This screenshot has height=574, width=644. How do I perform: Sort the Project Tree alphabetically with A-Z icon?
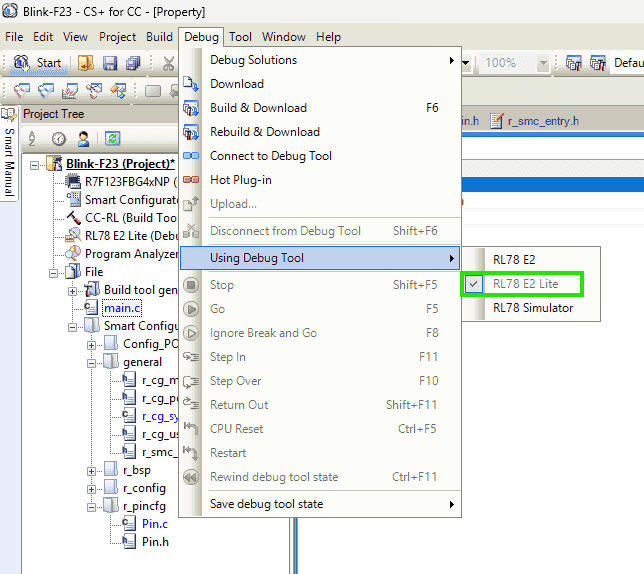[x=32, y=138]
